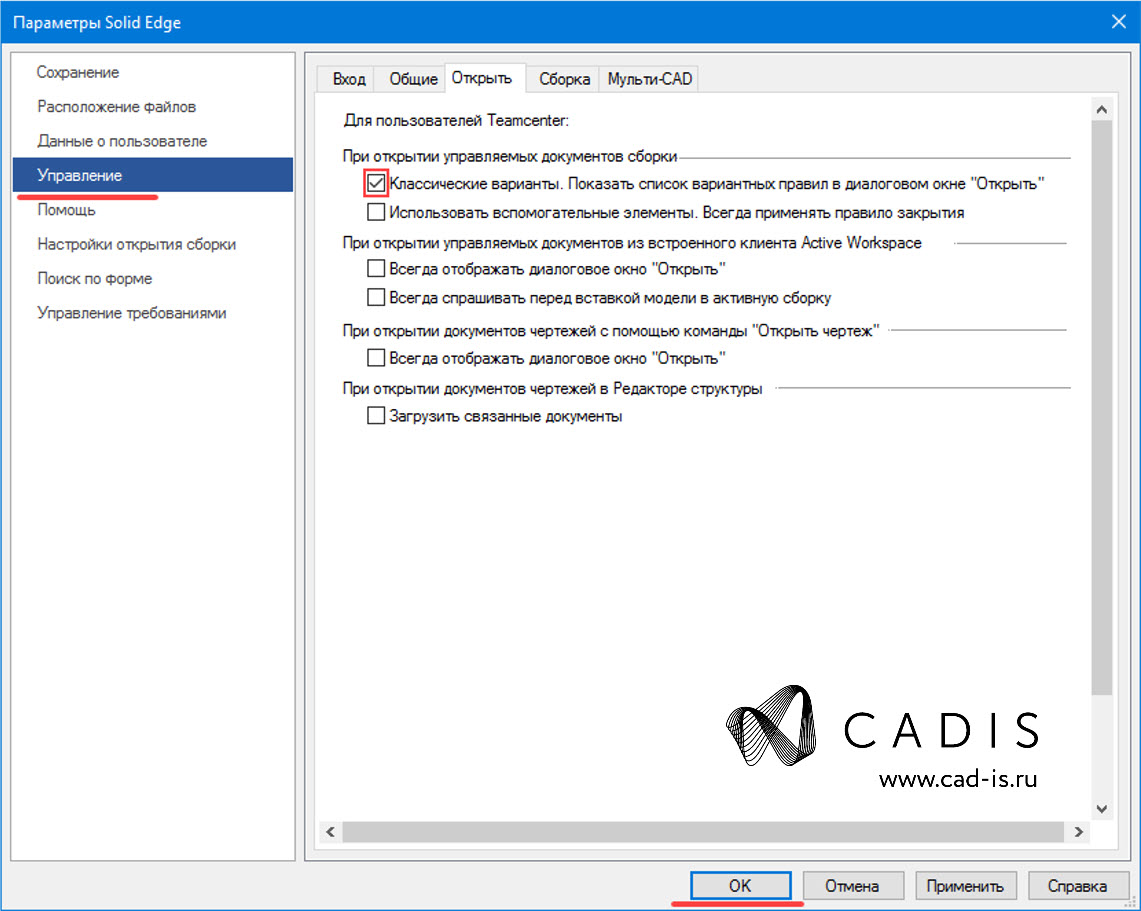Image resolution: width=1141 pixels, height=911 pixels.
Task: Enable Загрузить связанные документы checkbox
Action: [375, 415]
